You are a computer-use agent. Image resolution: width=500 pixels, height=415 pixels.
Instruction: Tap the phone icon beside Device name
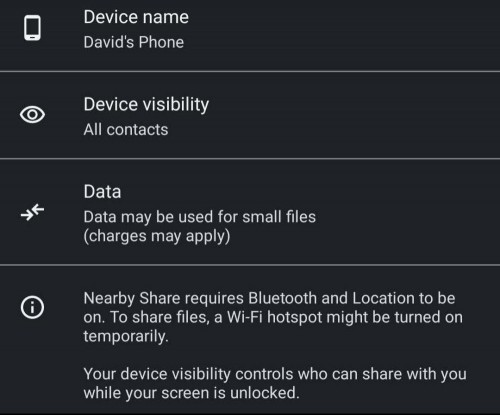32,28
